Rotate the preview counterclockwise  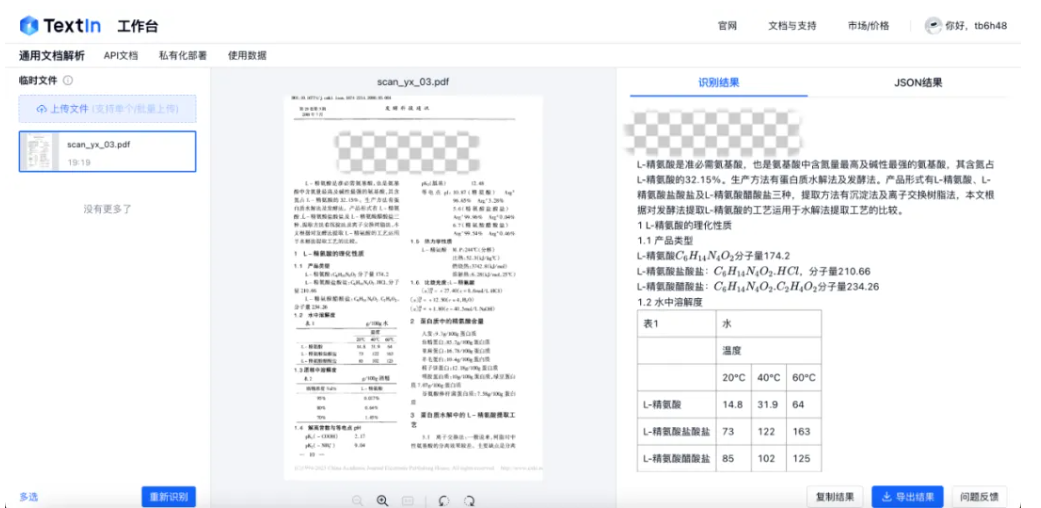[444, 501]
